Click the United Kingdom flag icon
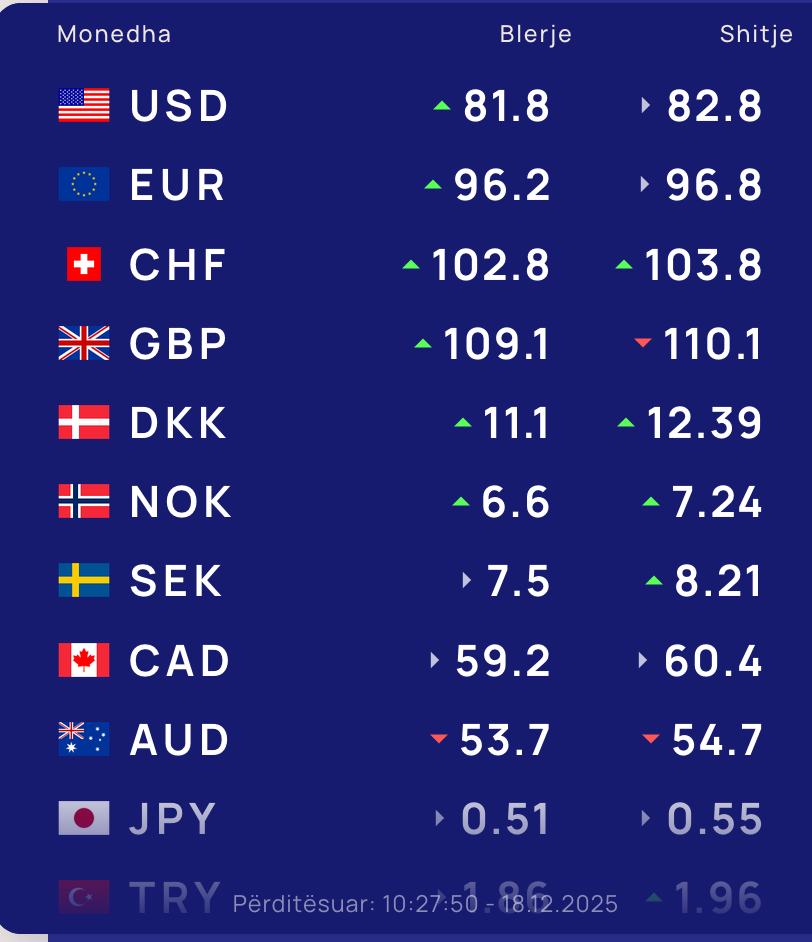The width and height of the screenshot is (812, 942). (84, 344)
